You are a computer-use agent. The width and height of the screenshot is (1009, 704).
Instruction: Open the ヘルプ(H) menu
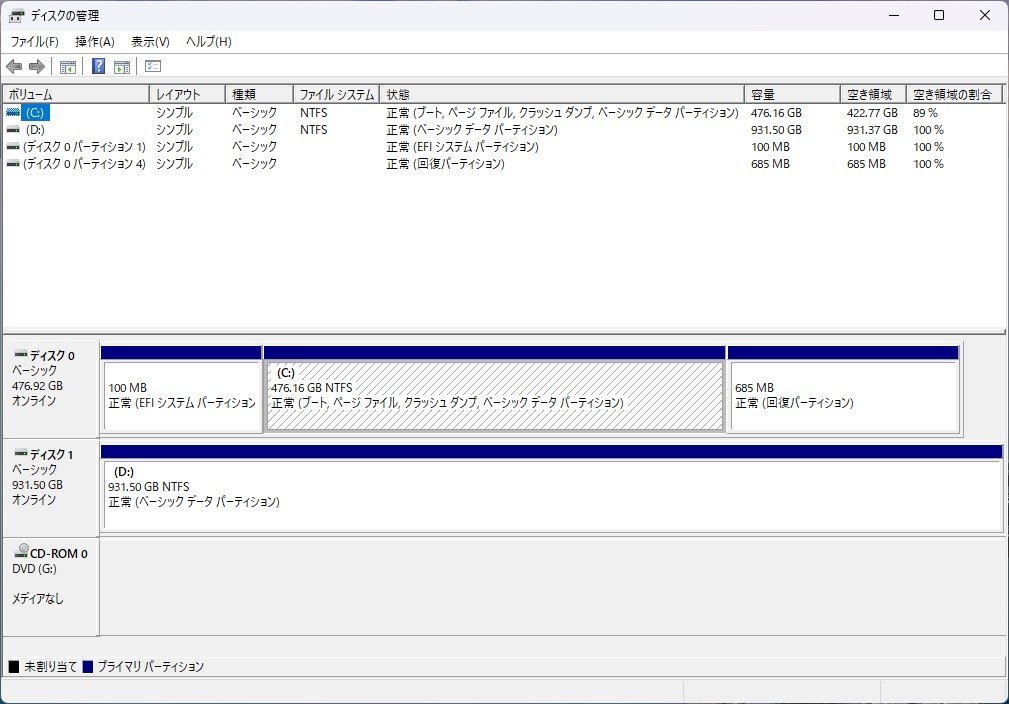tap(208, 42)
